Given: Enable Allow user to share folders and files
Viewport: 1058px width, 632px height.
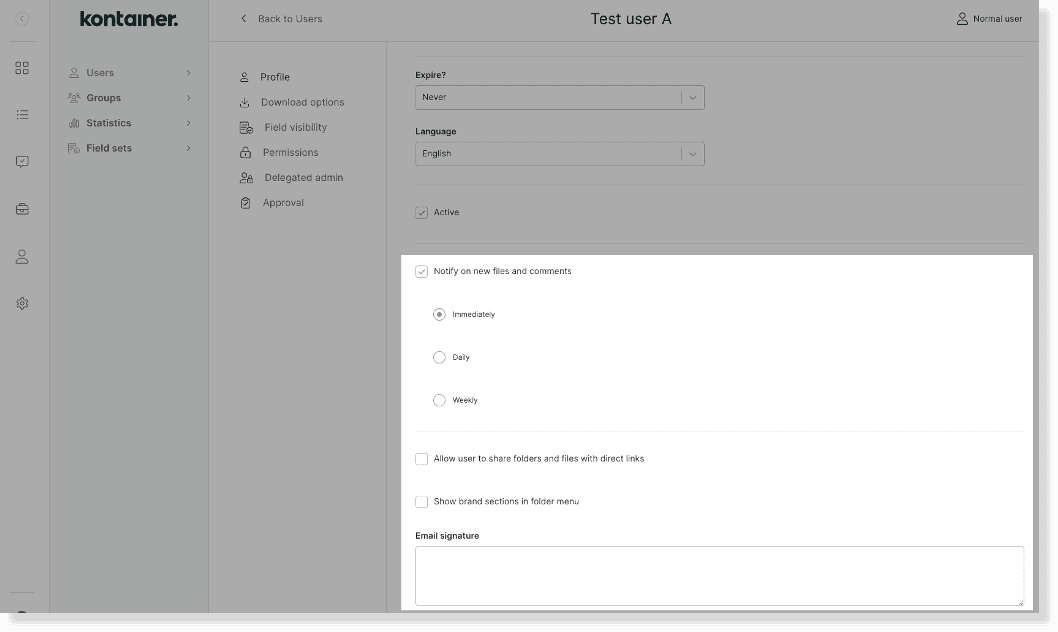Looking at the screenshot, I should point(421,458).
